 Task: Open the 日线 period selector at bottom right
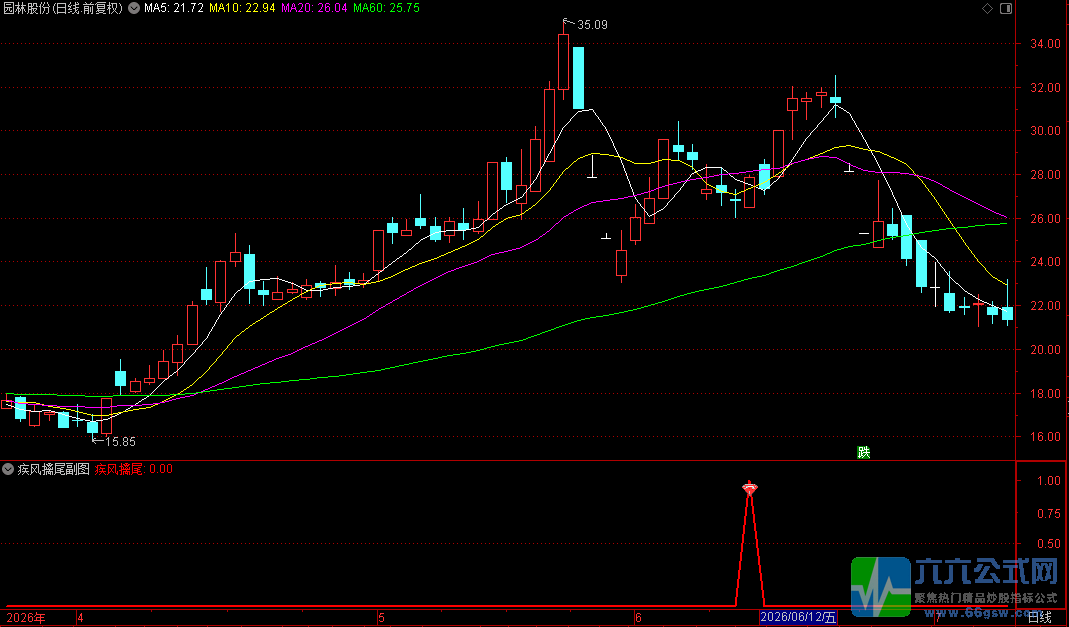1039,618
